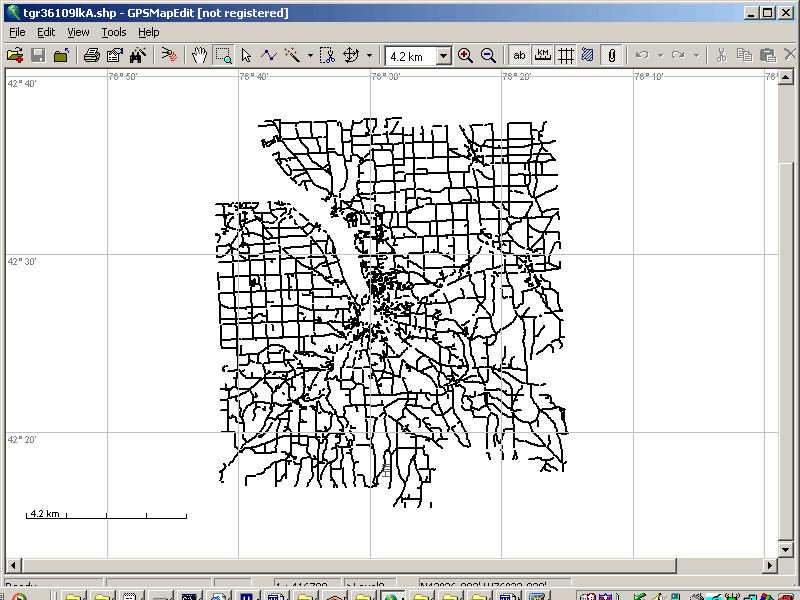This screenshot has width=800, height=600.
Task: Toggle the grid lines button
Action: (x=565, y=55)
